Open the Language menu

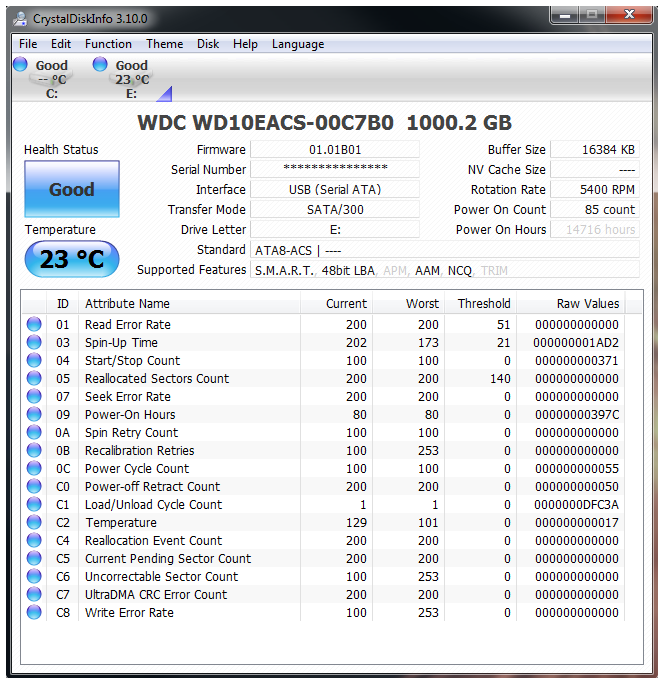298,44
